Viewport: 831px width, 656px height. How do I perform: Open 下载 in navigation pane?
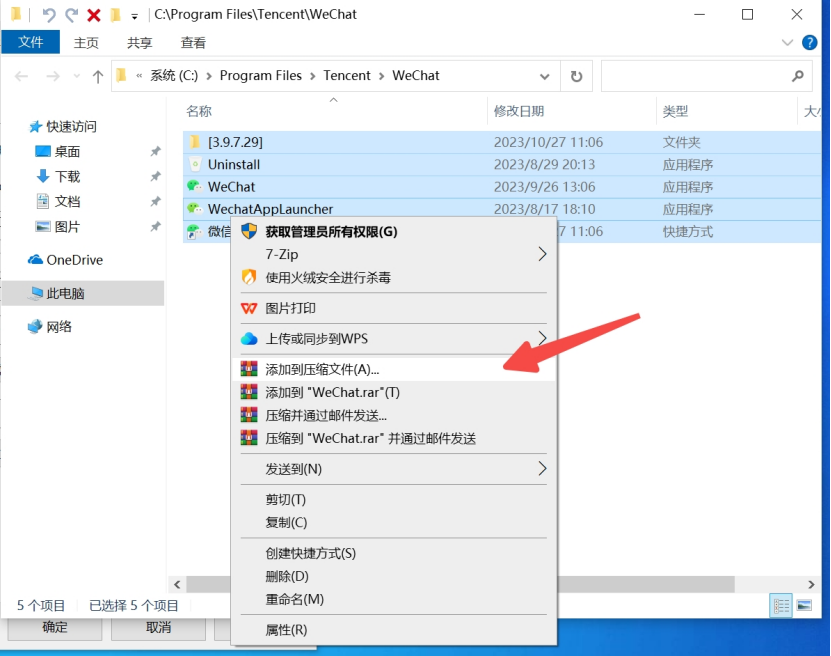[x=67, y=176]
